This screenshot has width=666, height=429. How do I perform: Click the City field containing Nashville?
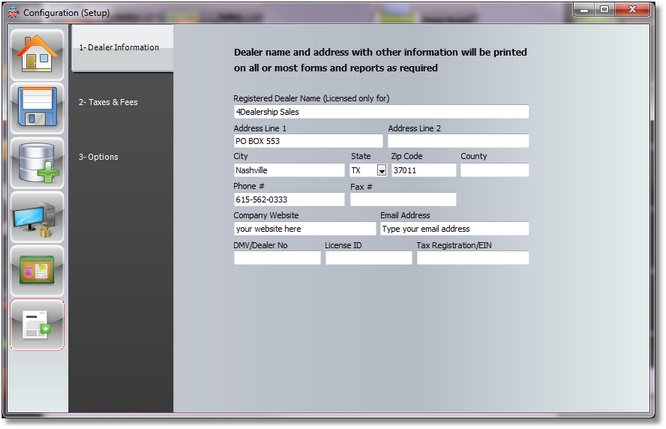click(289, 171)
